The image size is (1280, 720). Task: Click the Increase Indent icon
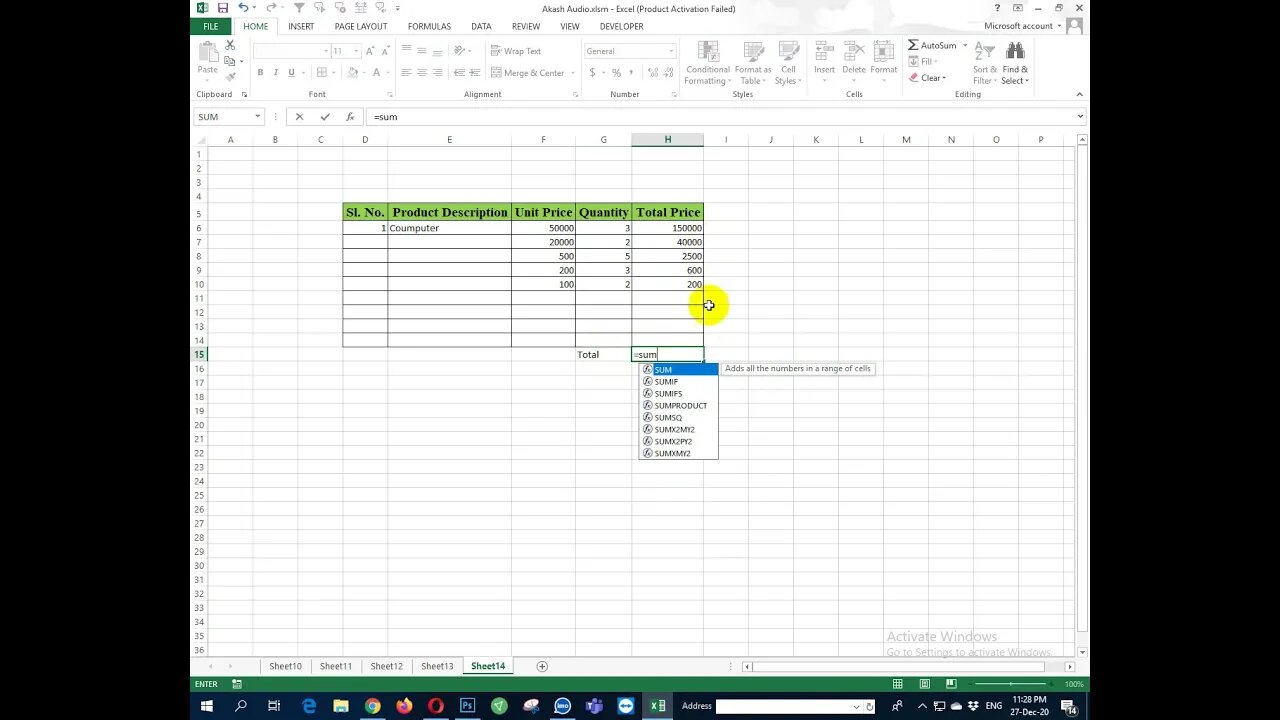[x=476, y=72]
